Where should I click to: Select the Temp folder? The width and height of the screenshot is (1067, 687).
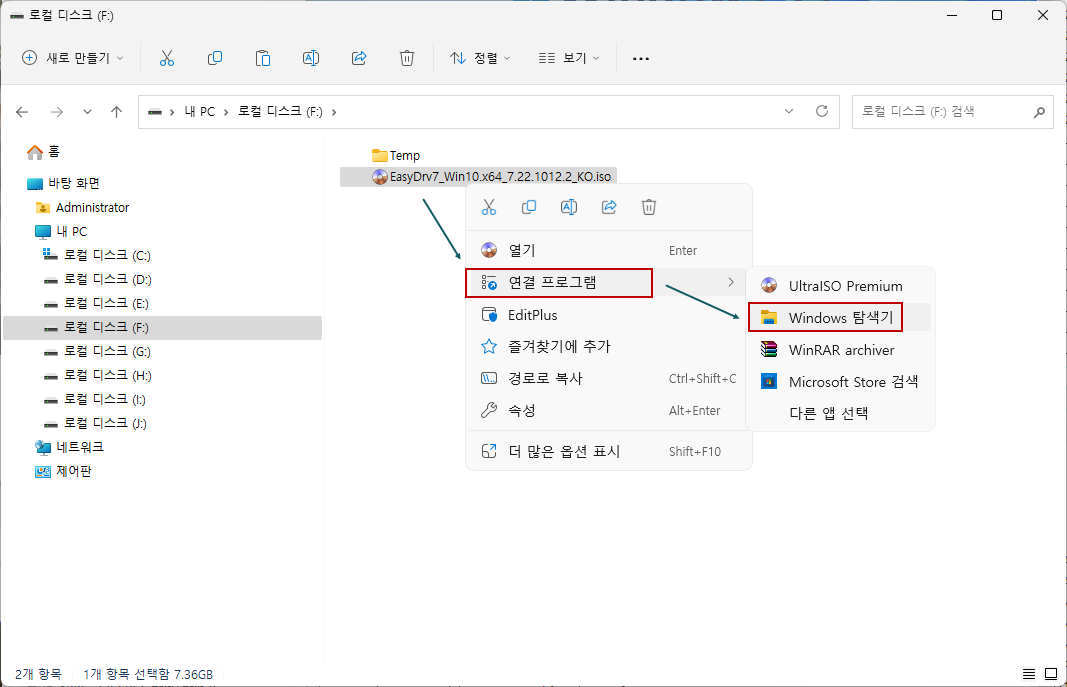coord(396,156)
